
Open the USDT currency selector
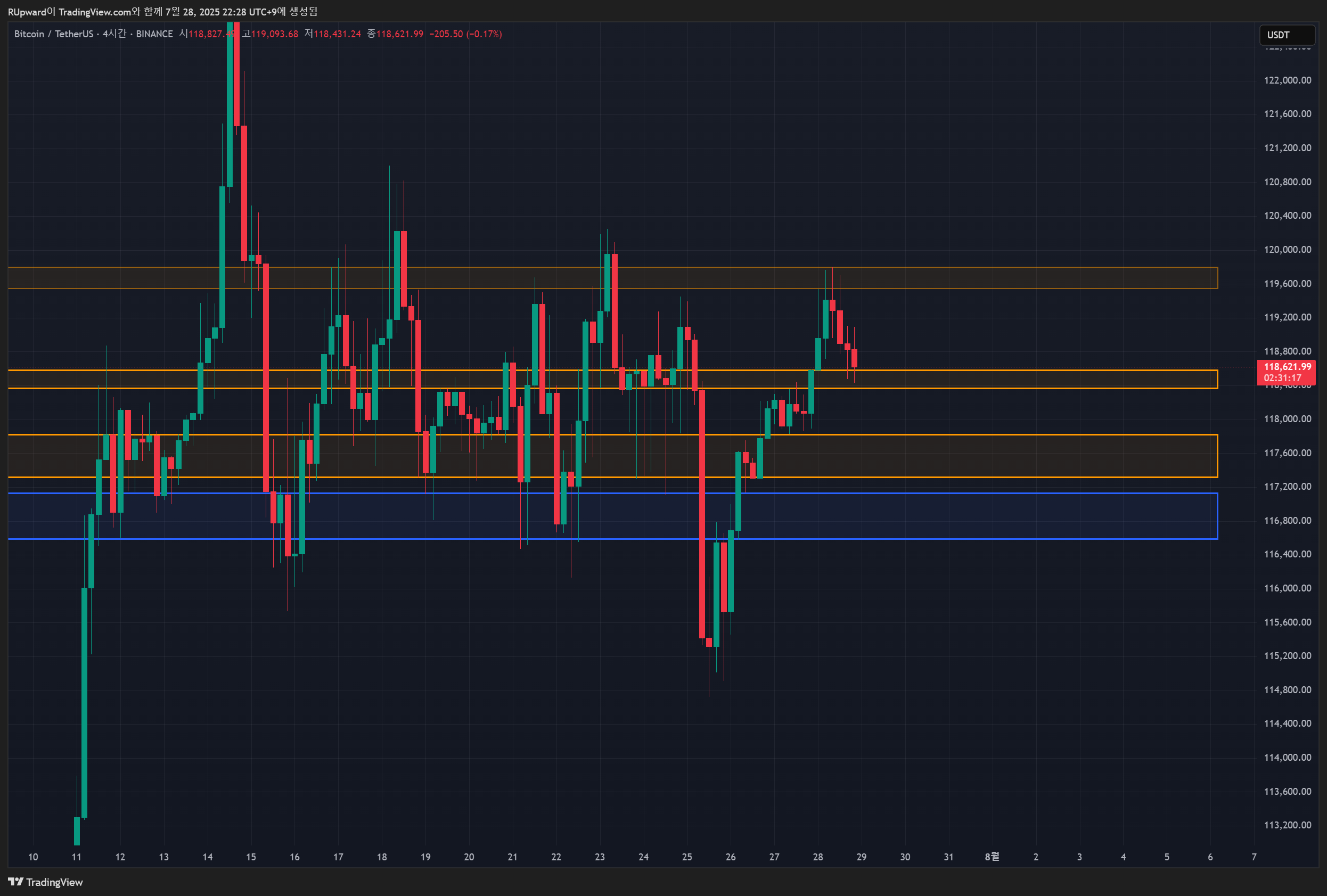click(x=1287, y=35)
